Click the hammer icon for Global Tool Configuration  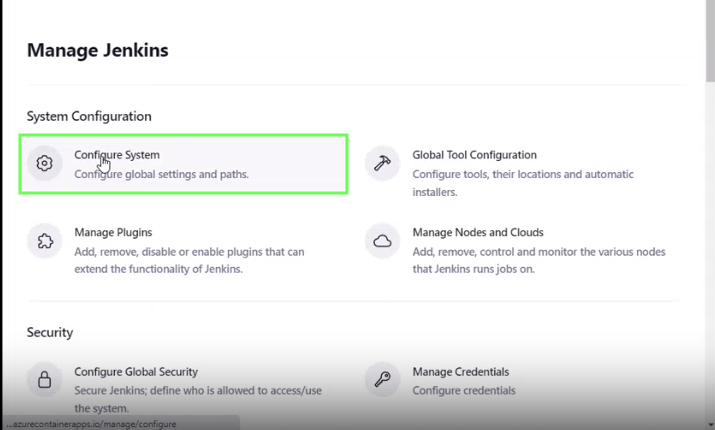[382, 163]
